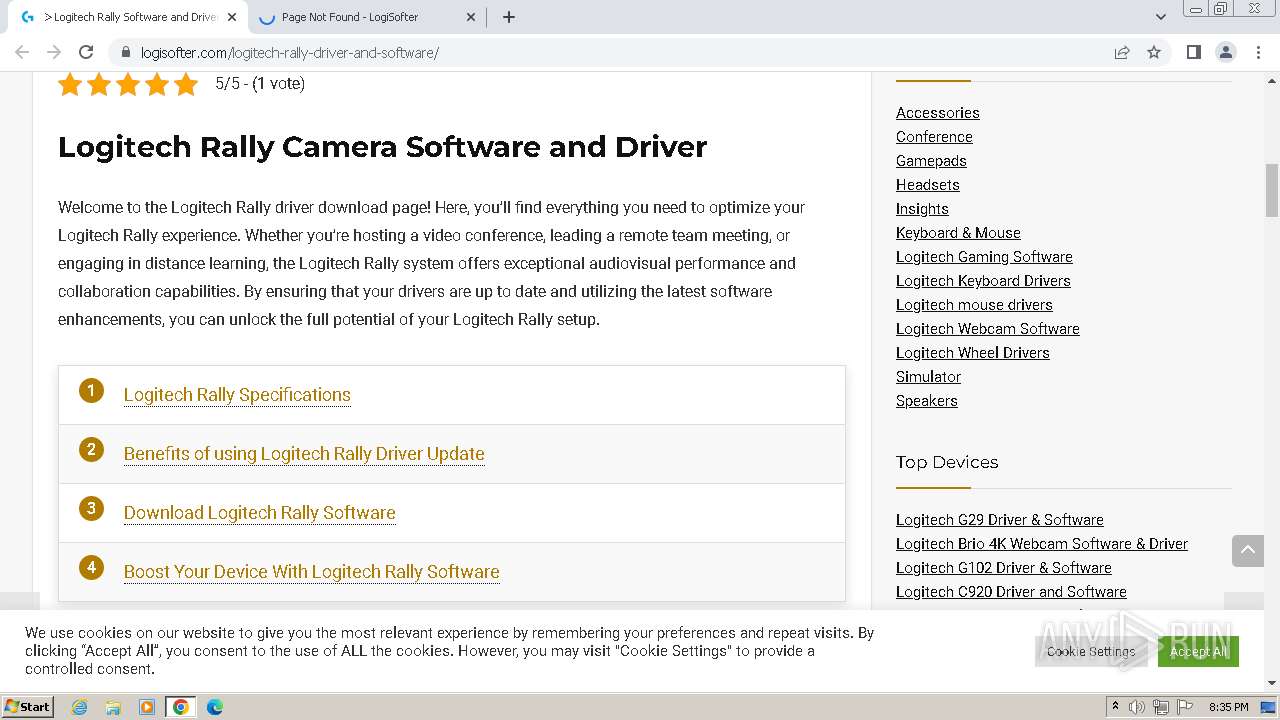Screen dimensions: 1280x720
Task: Accept all cookies
Action: 1198,651
